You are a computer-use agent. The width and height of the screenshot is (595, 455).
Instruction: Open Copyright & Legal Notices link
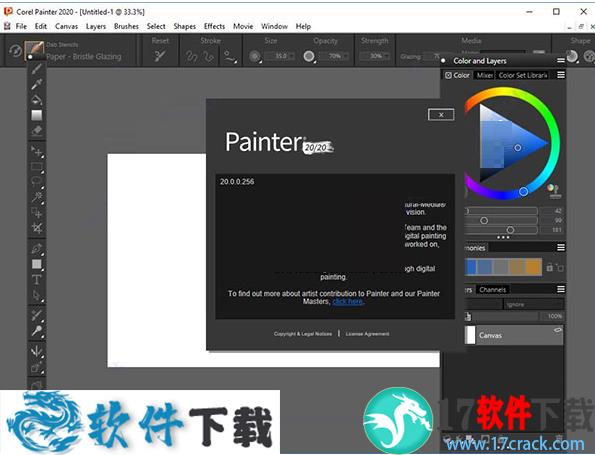[303, 334]
